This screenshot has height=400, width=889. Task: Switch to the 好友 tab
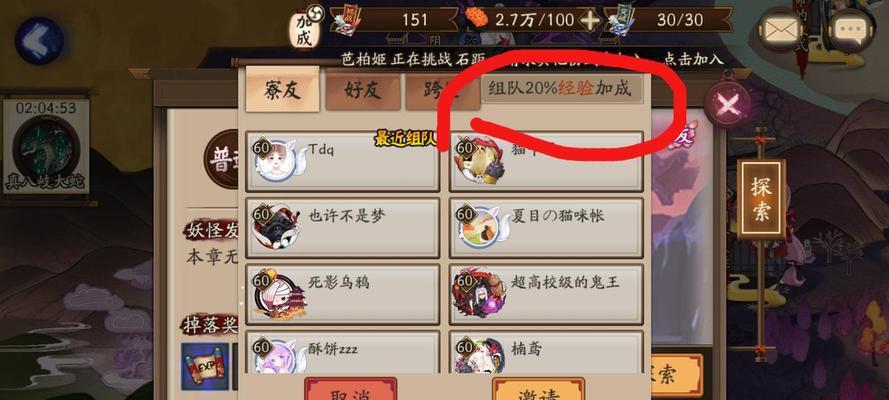point(363,91)
